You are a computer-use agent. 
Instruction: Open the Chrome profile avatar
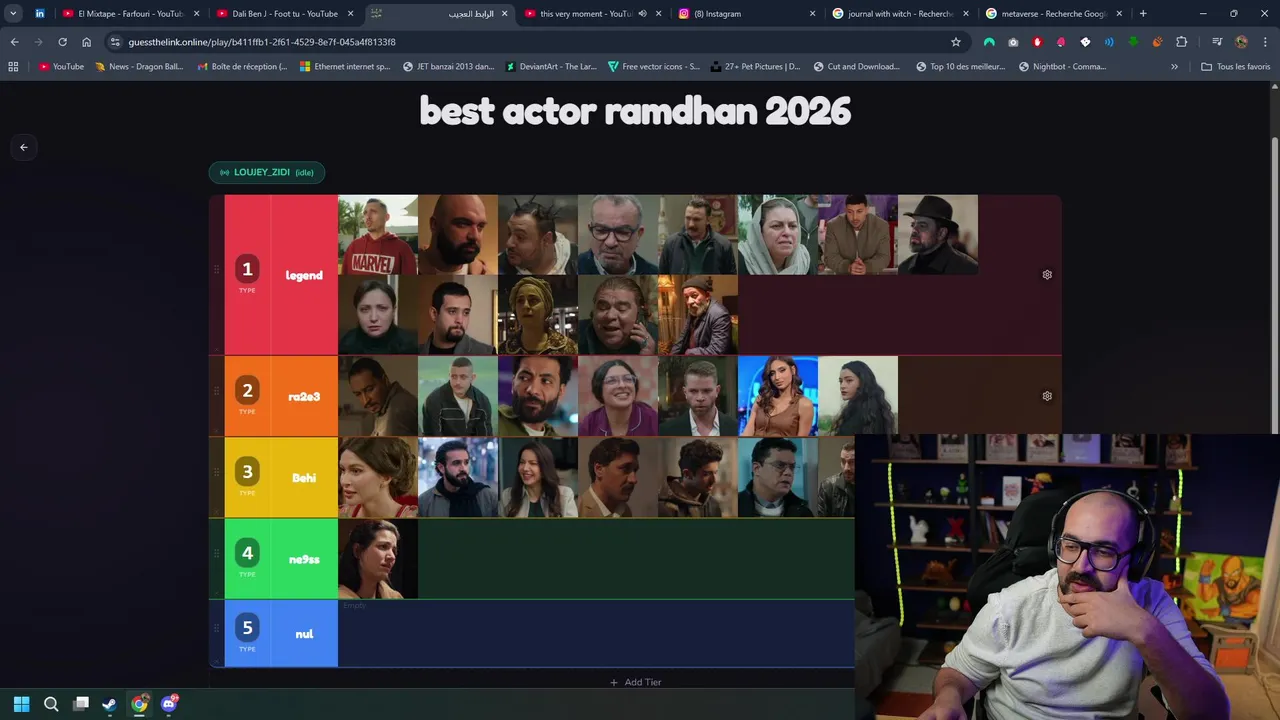point(1241,42)
